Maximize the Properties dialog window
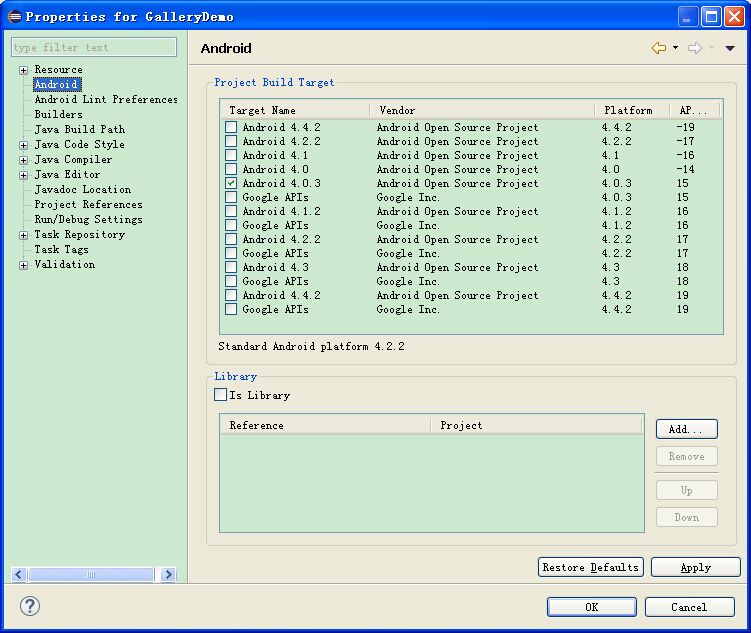Image resolution: width=751 pixels, height=633 pixels. tap(711, 17)
